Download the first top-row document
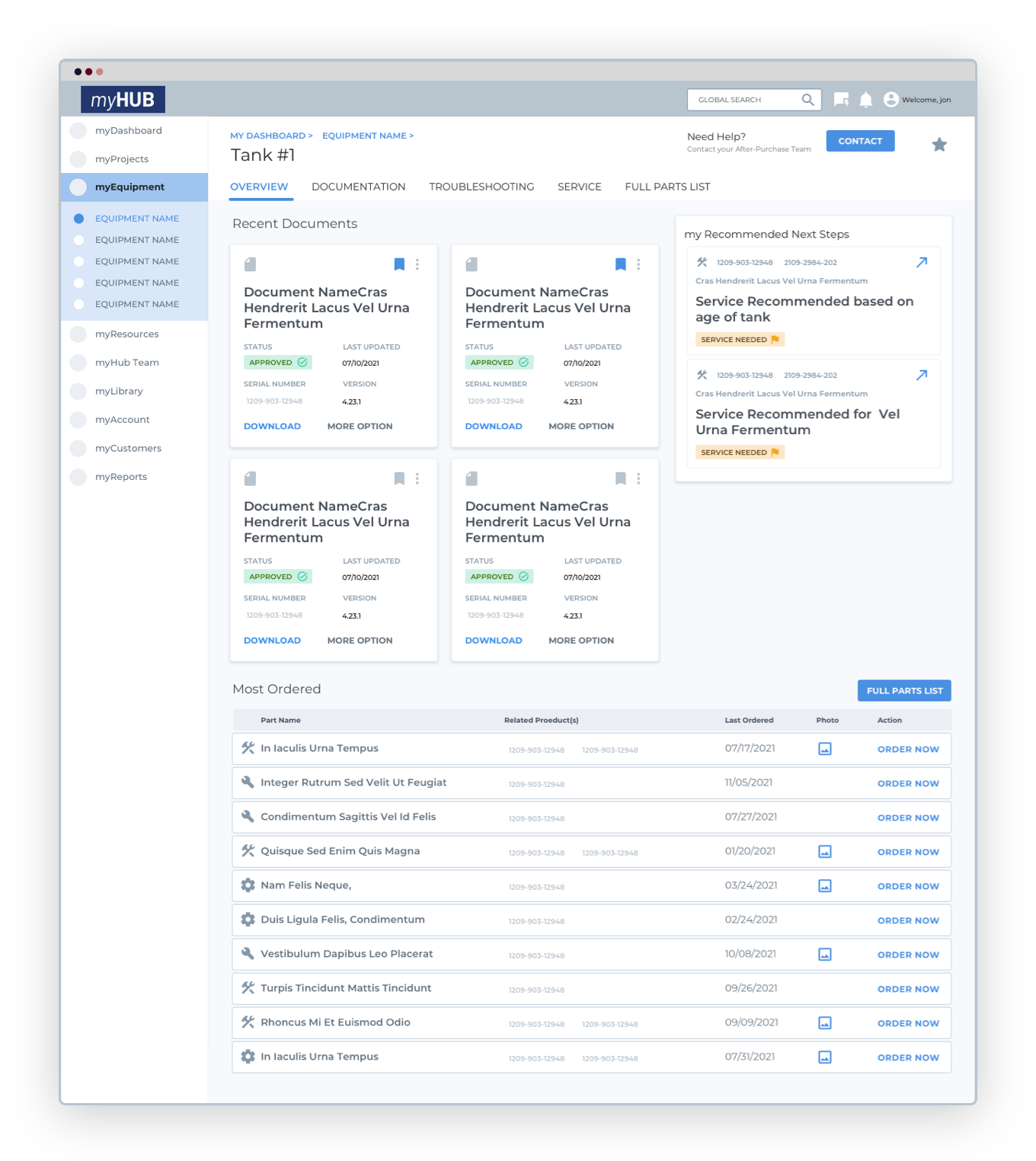 pos(272,427)
